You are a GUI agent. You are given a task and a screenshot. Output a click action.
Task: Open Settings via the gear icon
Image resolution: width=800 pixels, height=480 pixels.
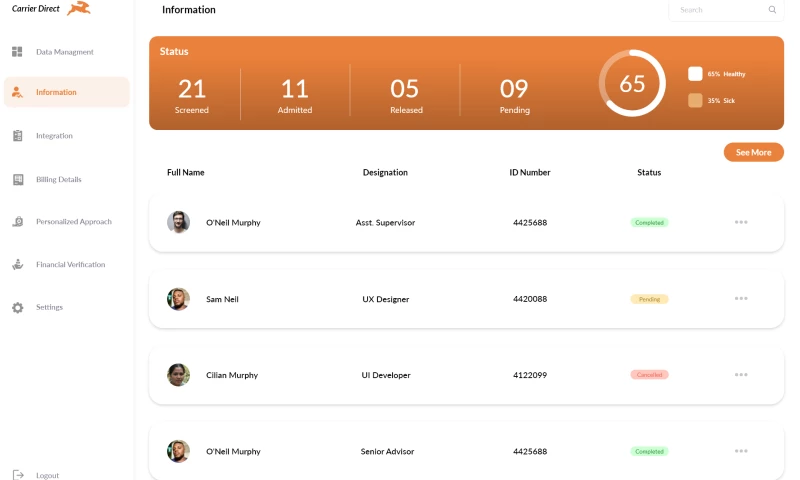(17, 307)
